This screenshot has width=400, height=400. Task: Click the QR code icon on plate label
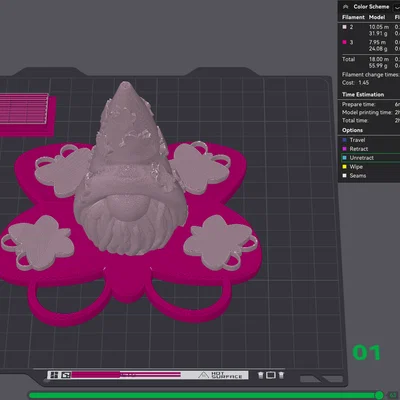pyautogui.click(x=55, y=375)
